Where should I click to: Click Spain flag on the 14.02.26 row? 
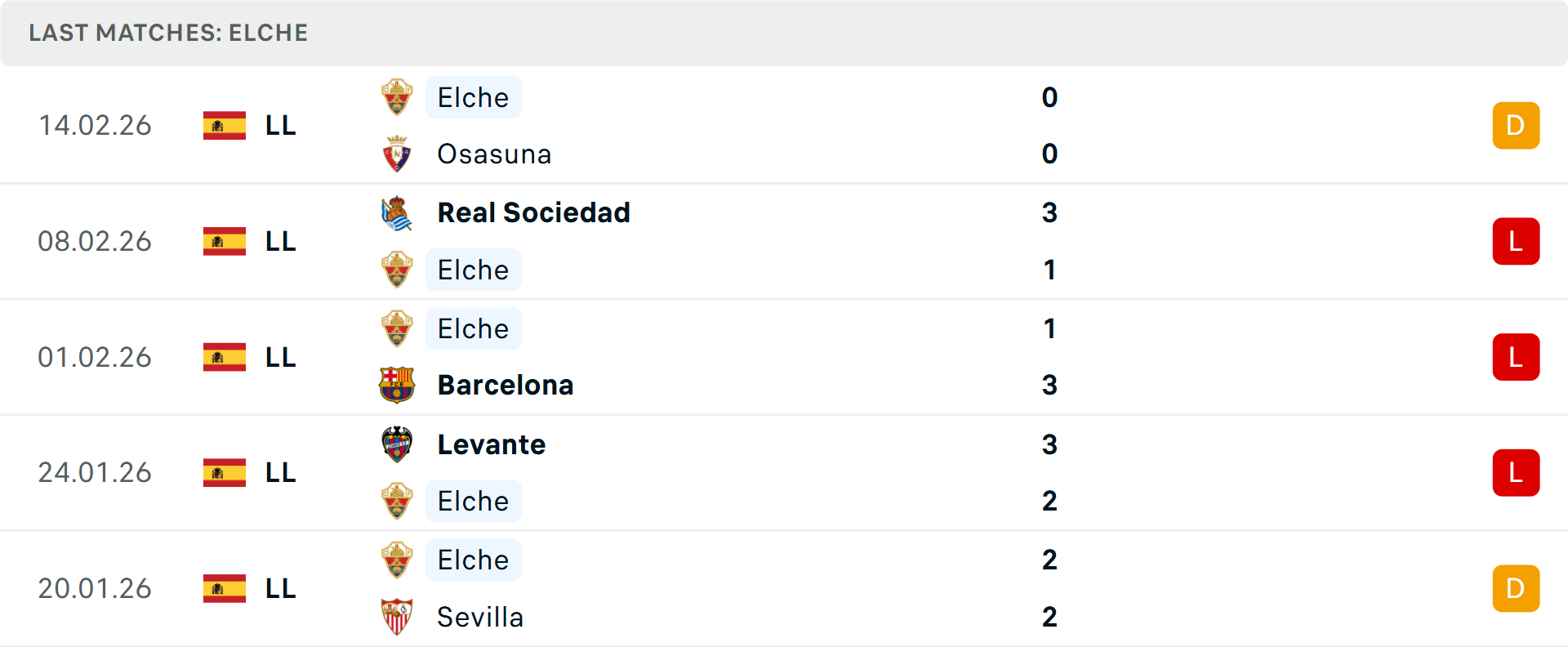225,126
